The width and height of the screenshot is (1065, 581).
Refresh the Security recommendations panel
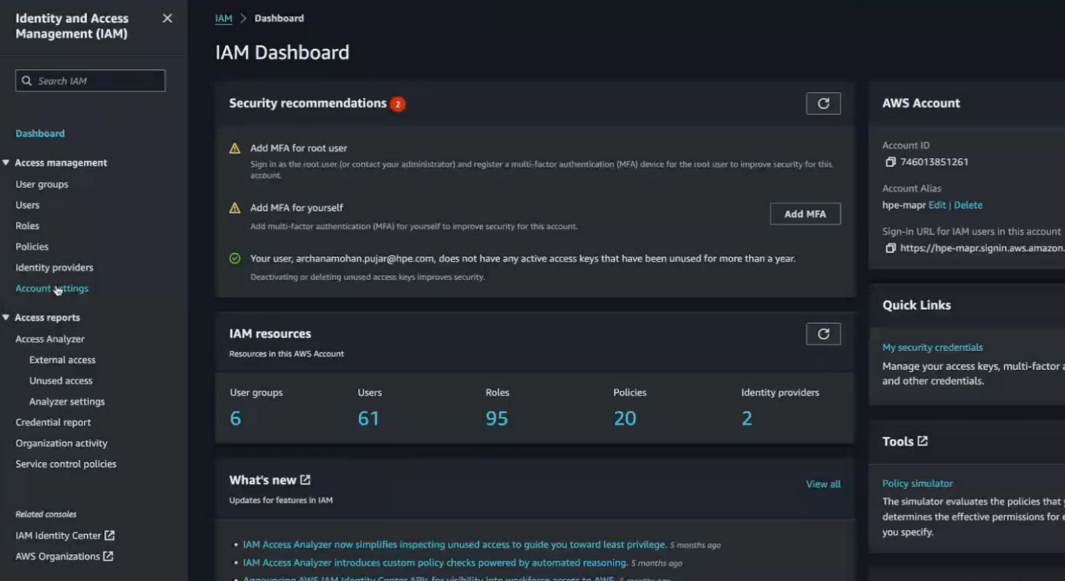pos(823,103)
